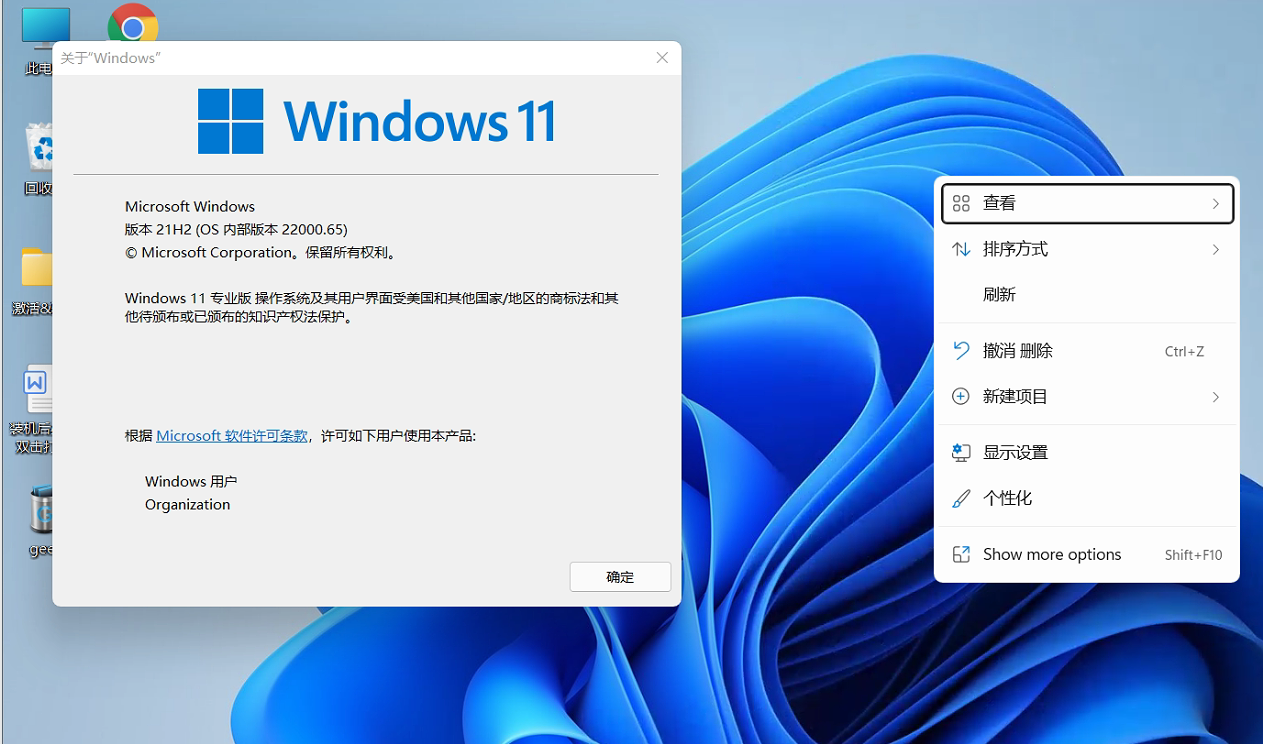This screenshot has height=744, width=1263.
Task: Close the 关于 Windows dialog
Action: click(662, 58)
